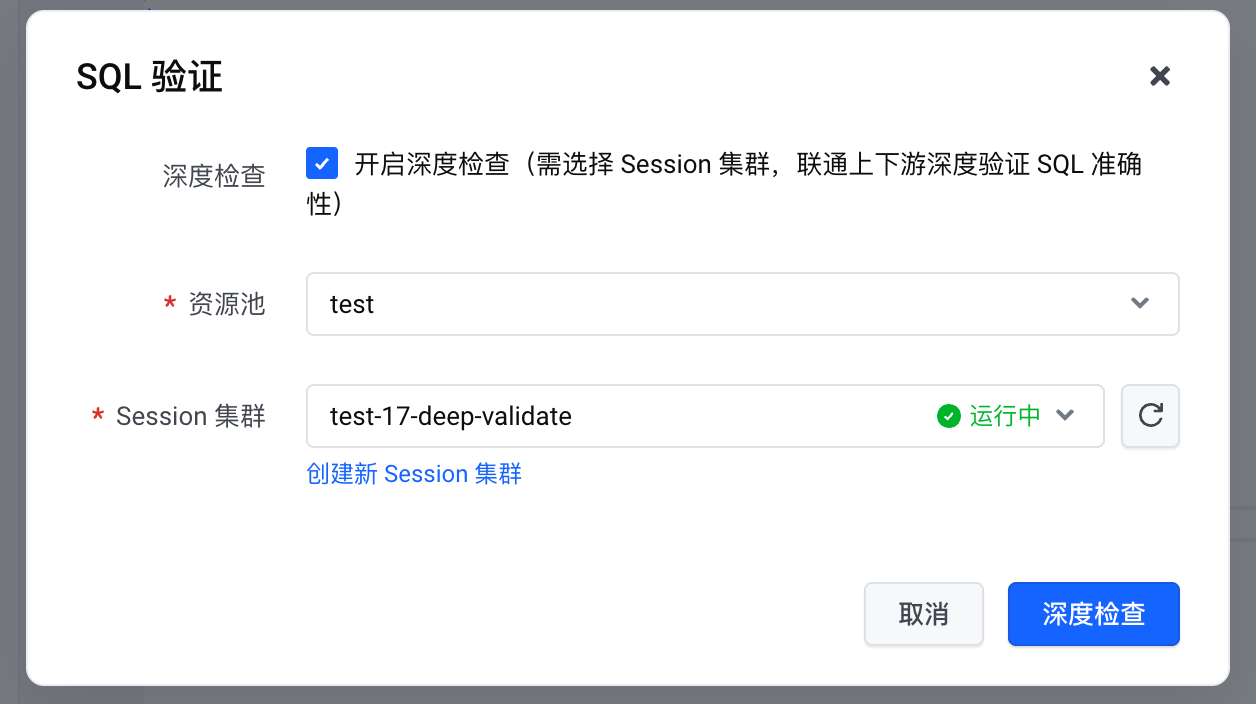The image size is (1256, 704).
Task: Open the 创建新 Session 集群 link
Action: (414, 474)
